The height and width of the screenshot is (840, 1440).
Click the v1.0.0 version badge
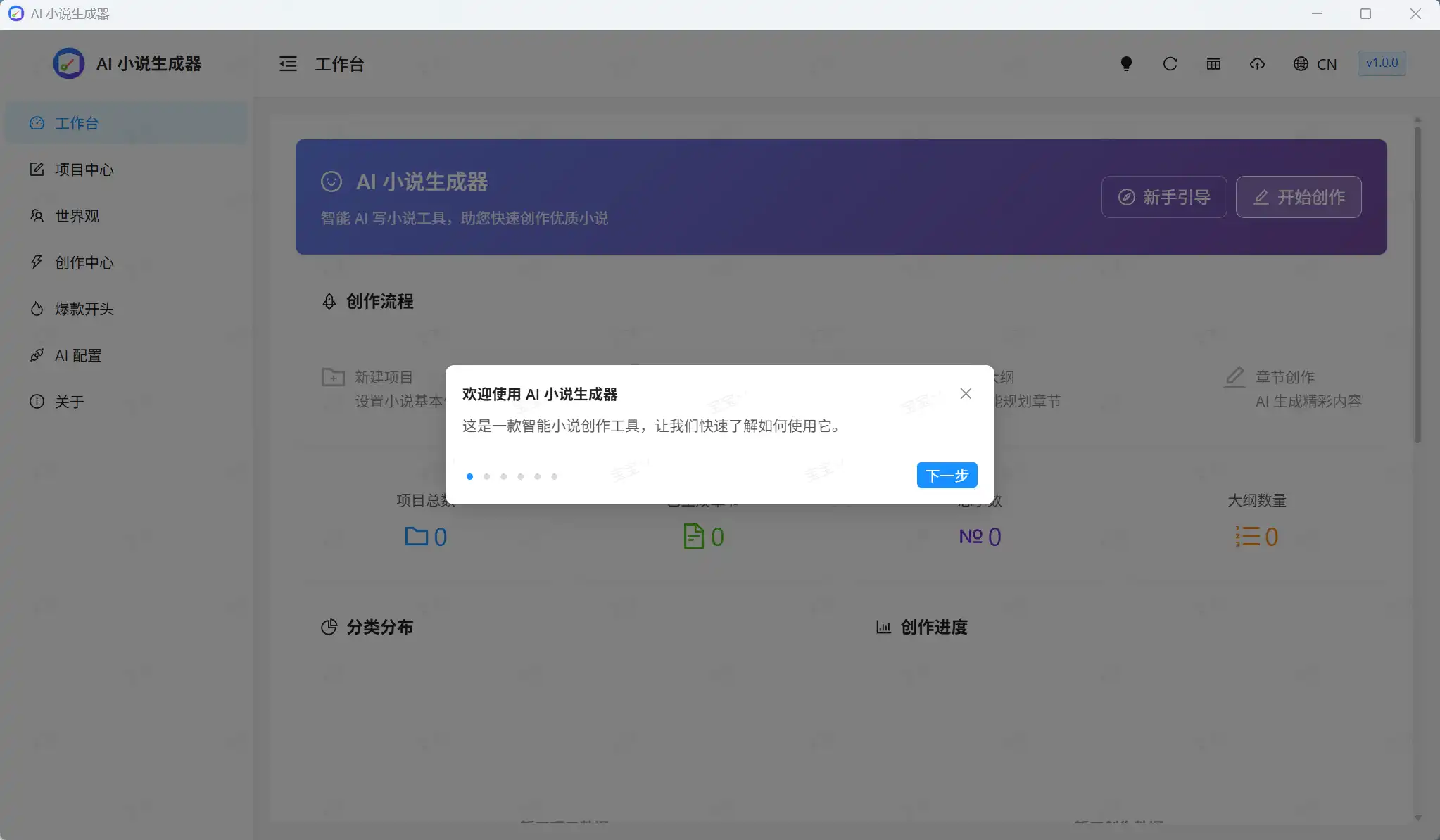(1380, 63)
